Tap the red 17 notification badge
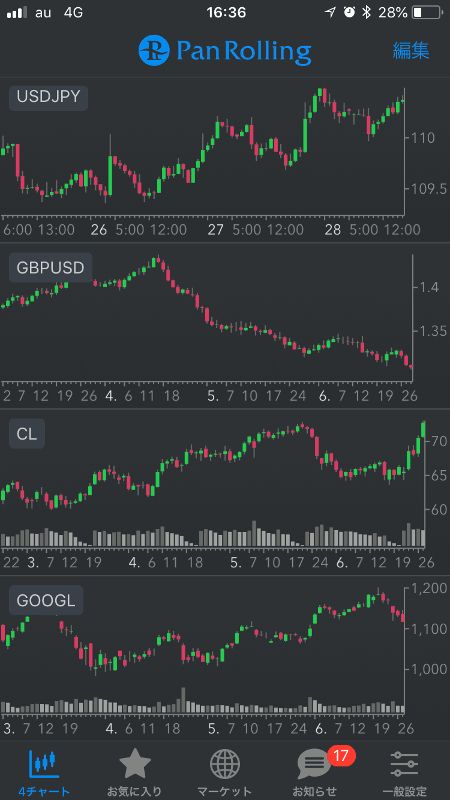Viewport: 450px width, 800px height. pos(341,756)
